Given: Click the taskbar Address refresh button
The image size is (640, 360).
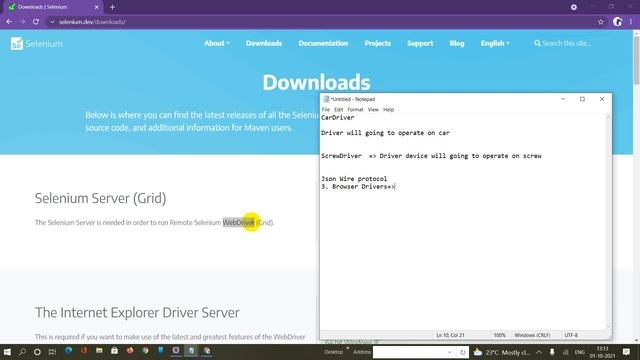Looking at the screenshot, I should point(462,352).
